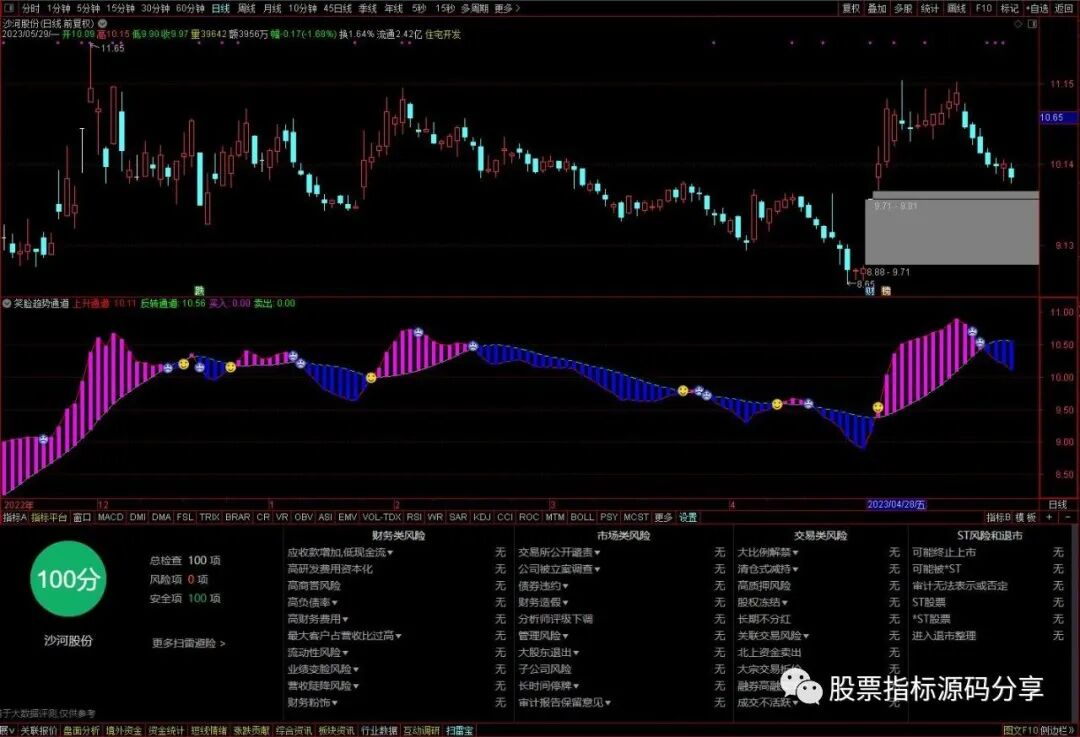
Task: Switch to 分时 intraday view
Action: pos(31,8)
